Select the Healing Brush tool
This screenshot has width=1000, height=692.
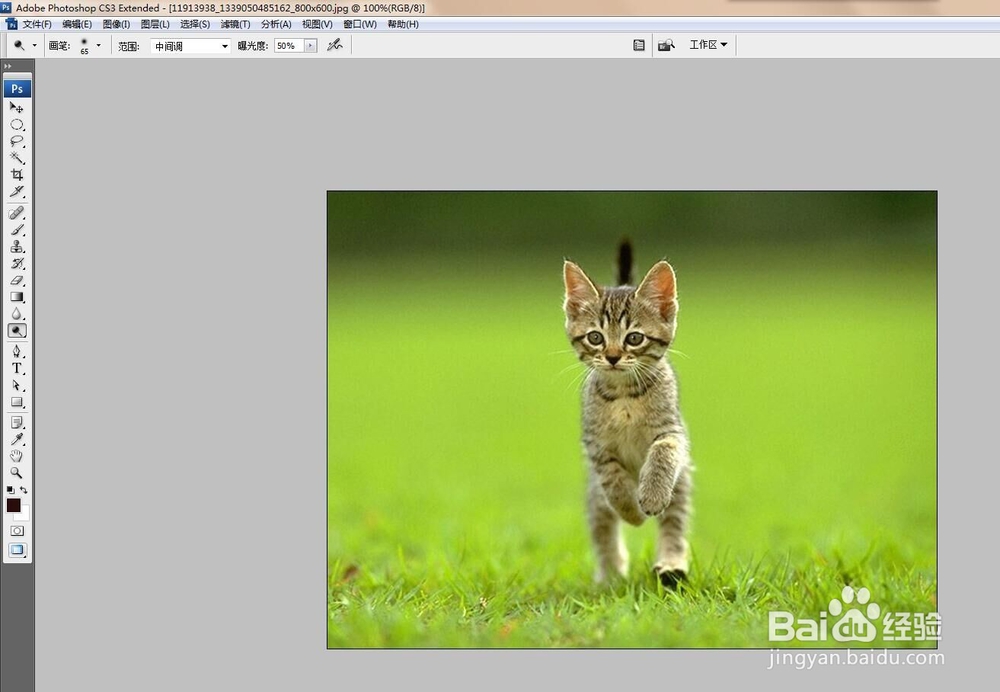click(17, 212)
